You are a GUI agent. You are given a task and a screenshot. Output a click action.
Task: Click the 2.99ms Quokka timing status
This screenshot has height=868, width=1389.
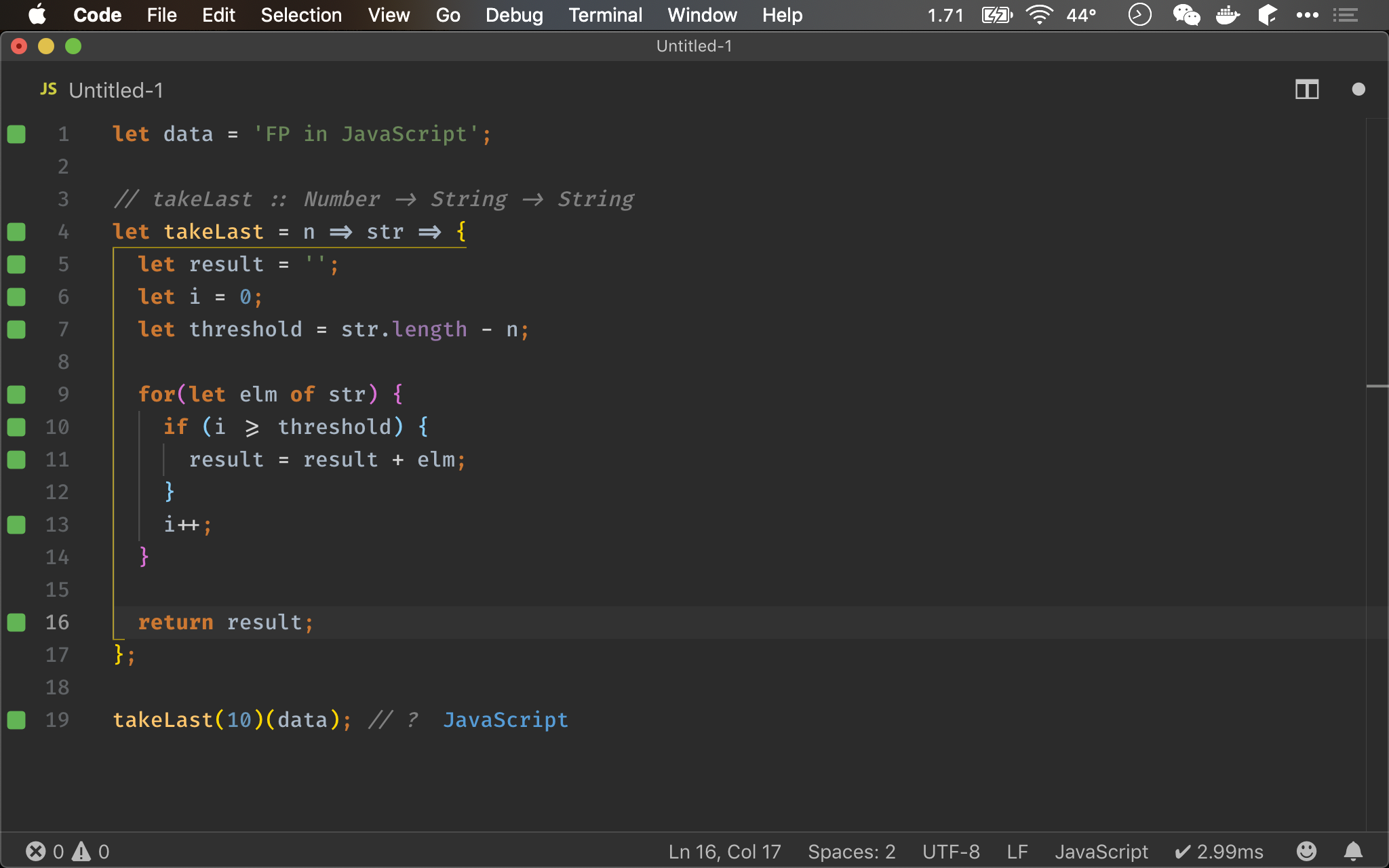click(x=1219, y=852)
